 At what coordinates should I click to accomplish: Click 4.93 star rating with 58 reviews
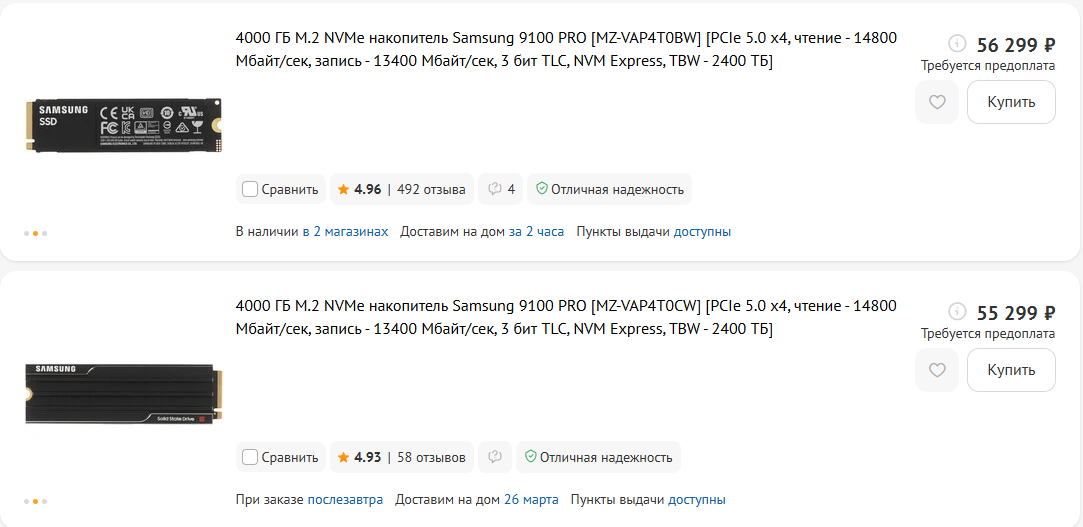[402, 457]
